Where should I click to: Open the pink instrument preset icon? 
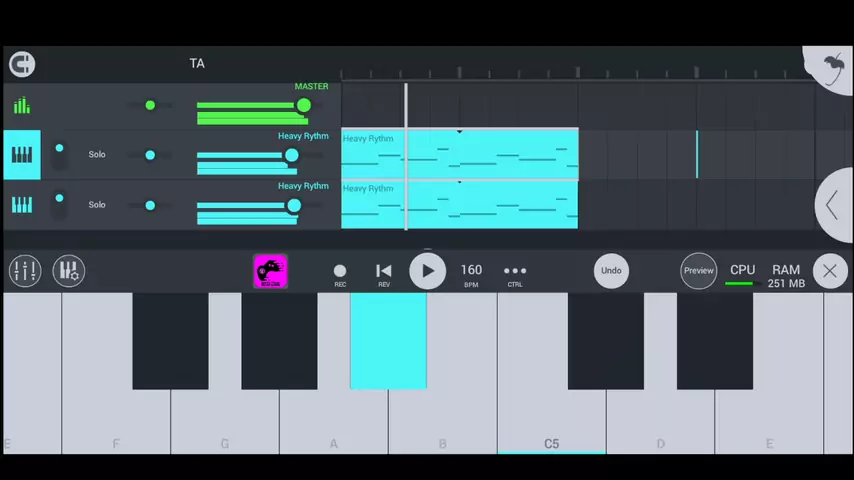point(270,271)
